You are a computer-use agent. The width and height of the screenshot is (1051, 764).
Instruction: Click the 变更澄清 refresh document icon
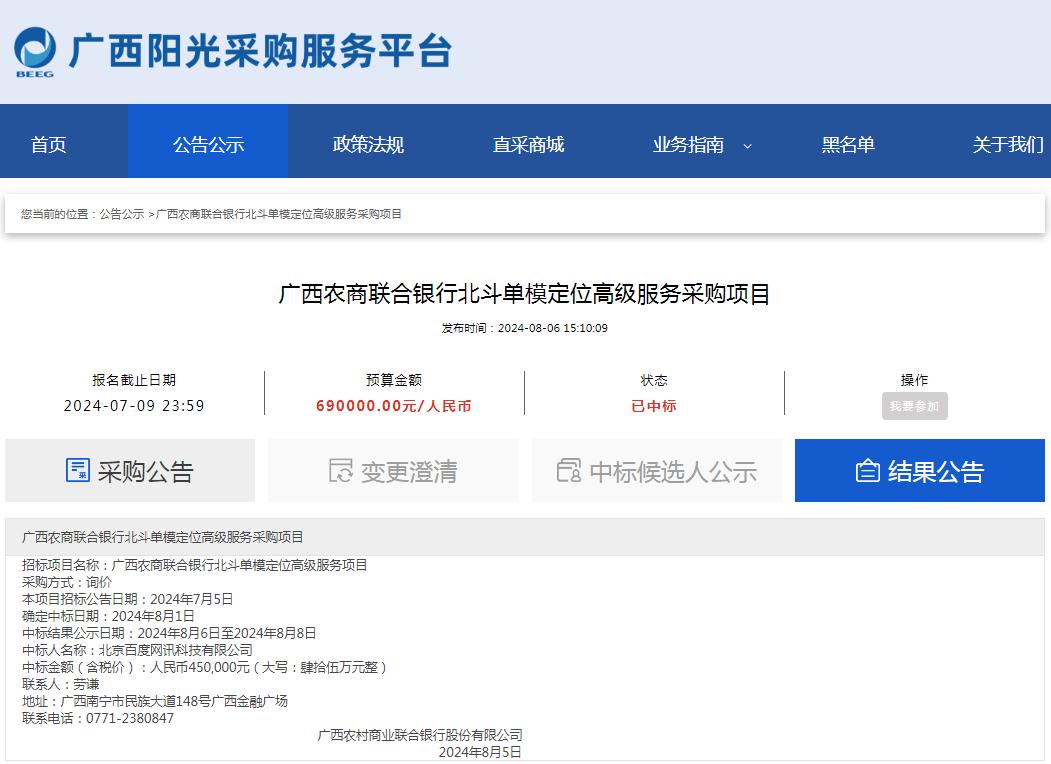[341, 470]
